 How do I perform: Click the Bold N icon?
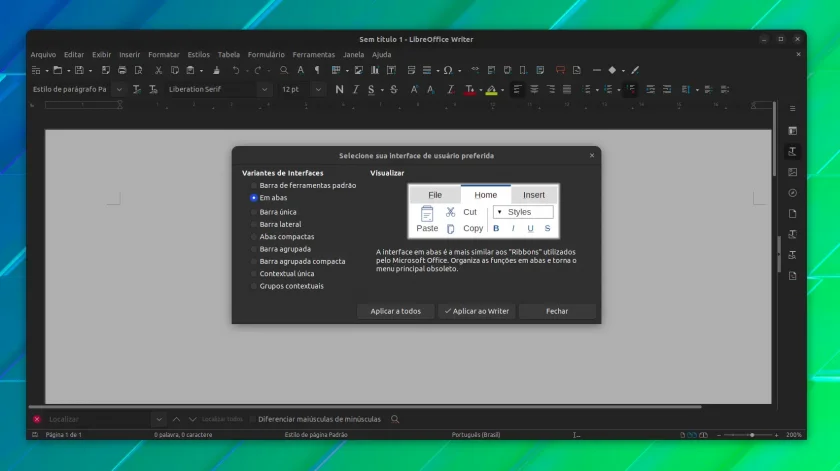coord(339,89)
